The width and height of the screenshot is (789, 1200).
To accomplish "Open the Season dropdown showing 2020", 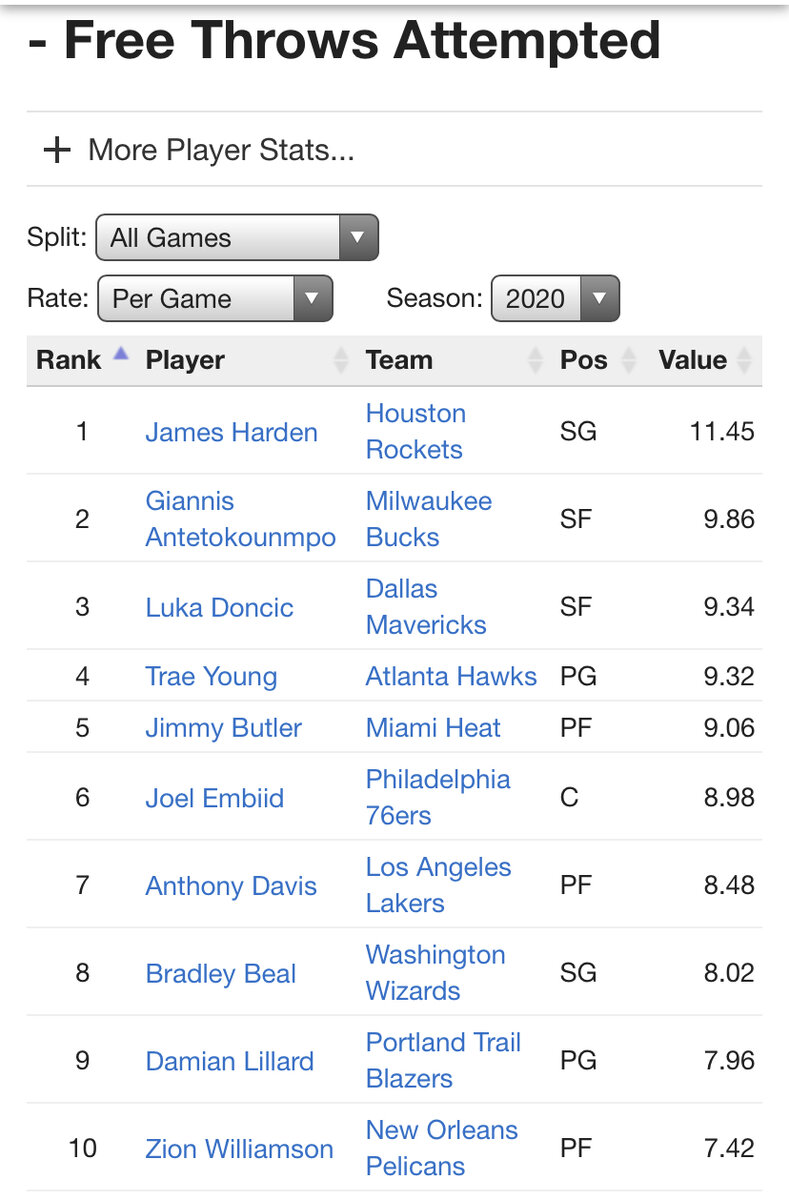I will (555, 298).
